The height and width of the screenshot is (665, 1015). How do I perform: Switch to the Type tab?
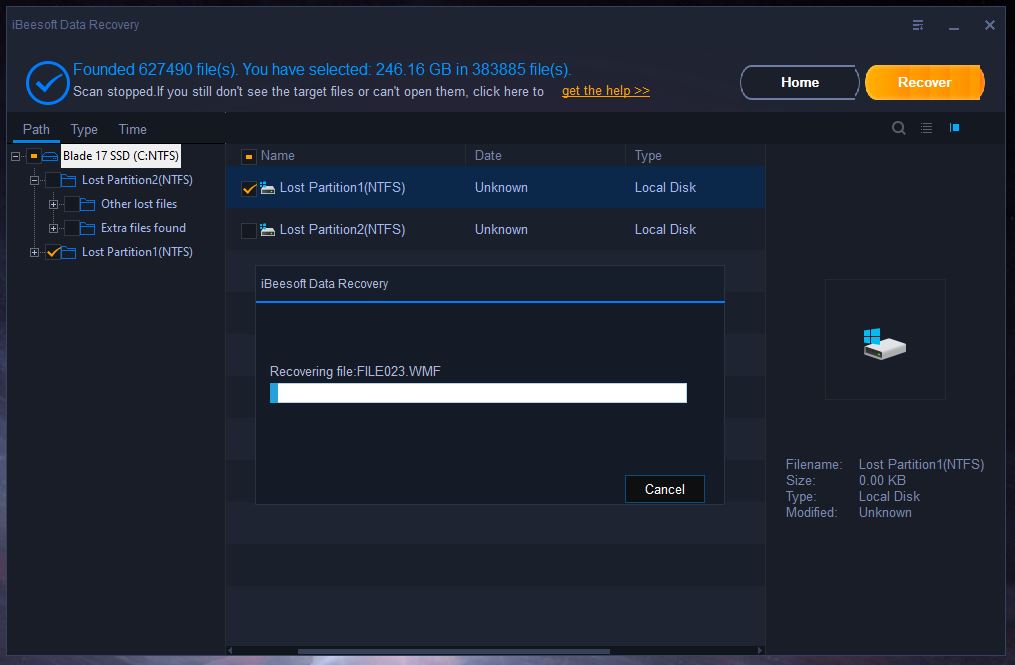click(x=84, y=129)
